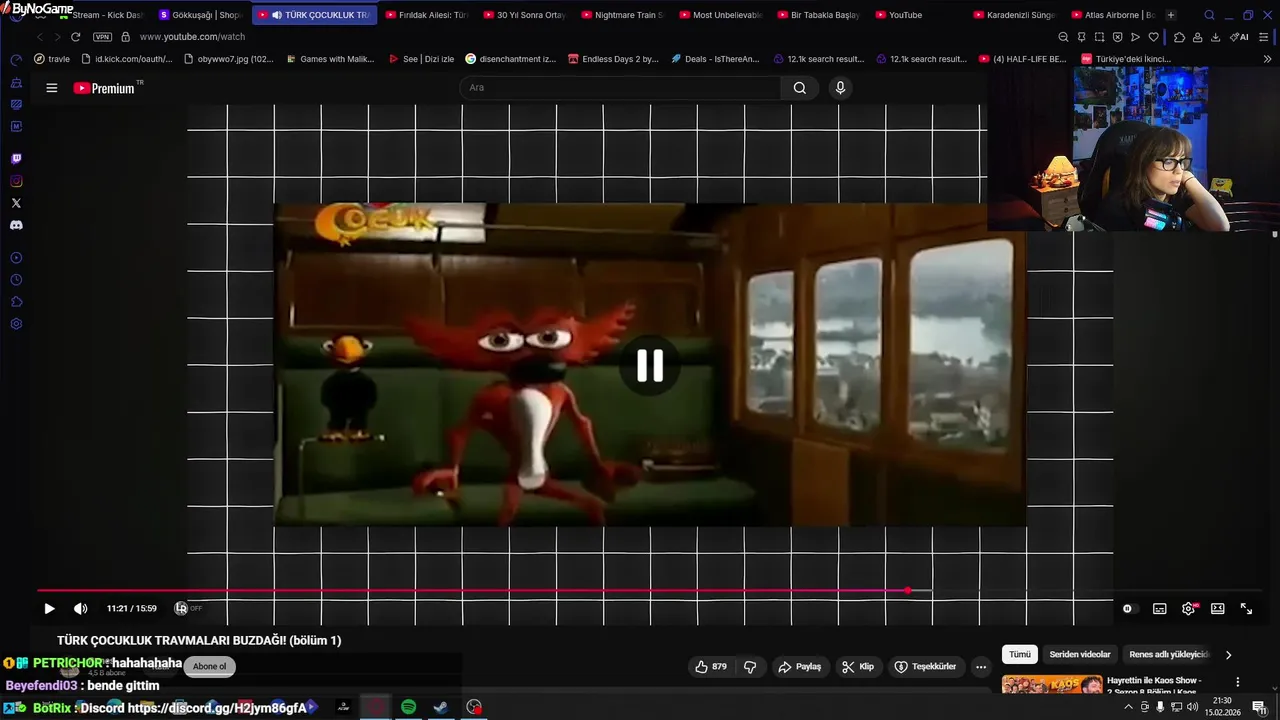Open a new browser tab plus

[x=1171, y=15]
